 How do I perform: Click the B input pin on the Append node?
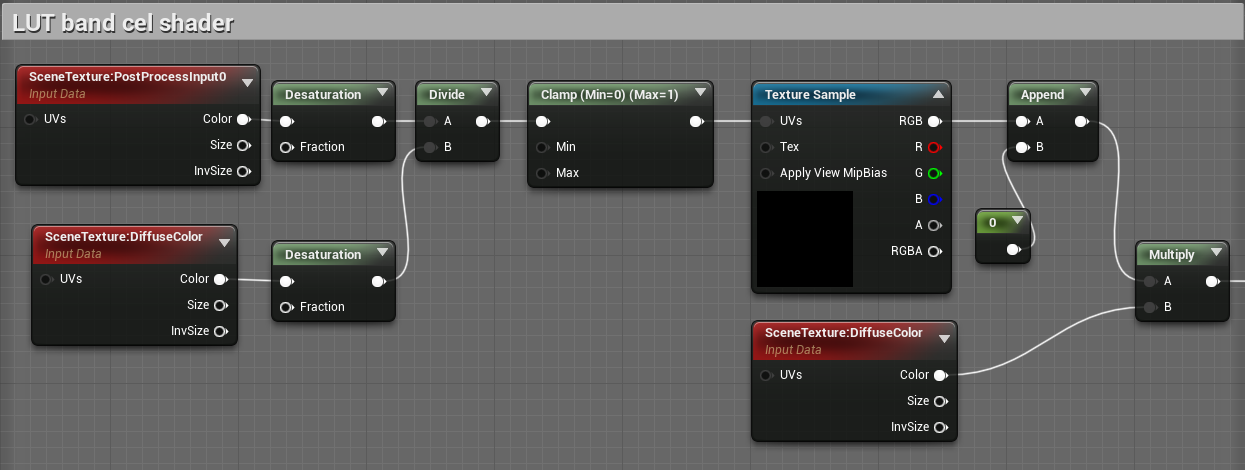tap(1022, 147)
